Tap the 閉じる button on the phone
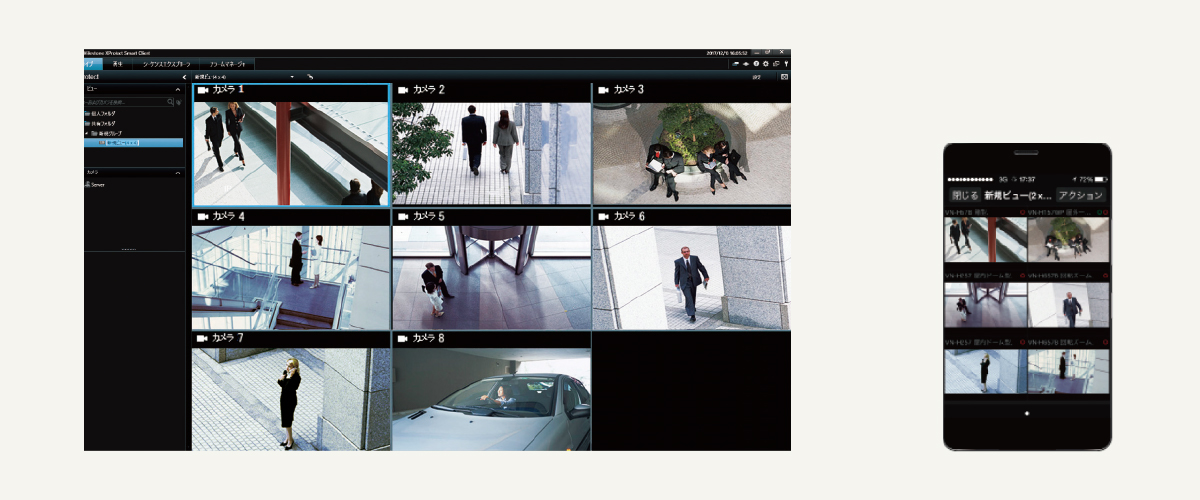The height and width of the screenshot is (500, 1200). 964,196
